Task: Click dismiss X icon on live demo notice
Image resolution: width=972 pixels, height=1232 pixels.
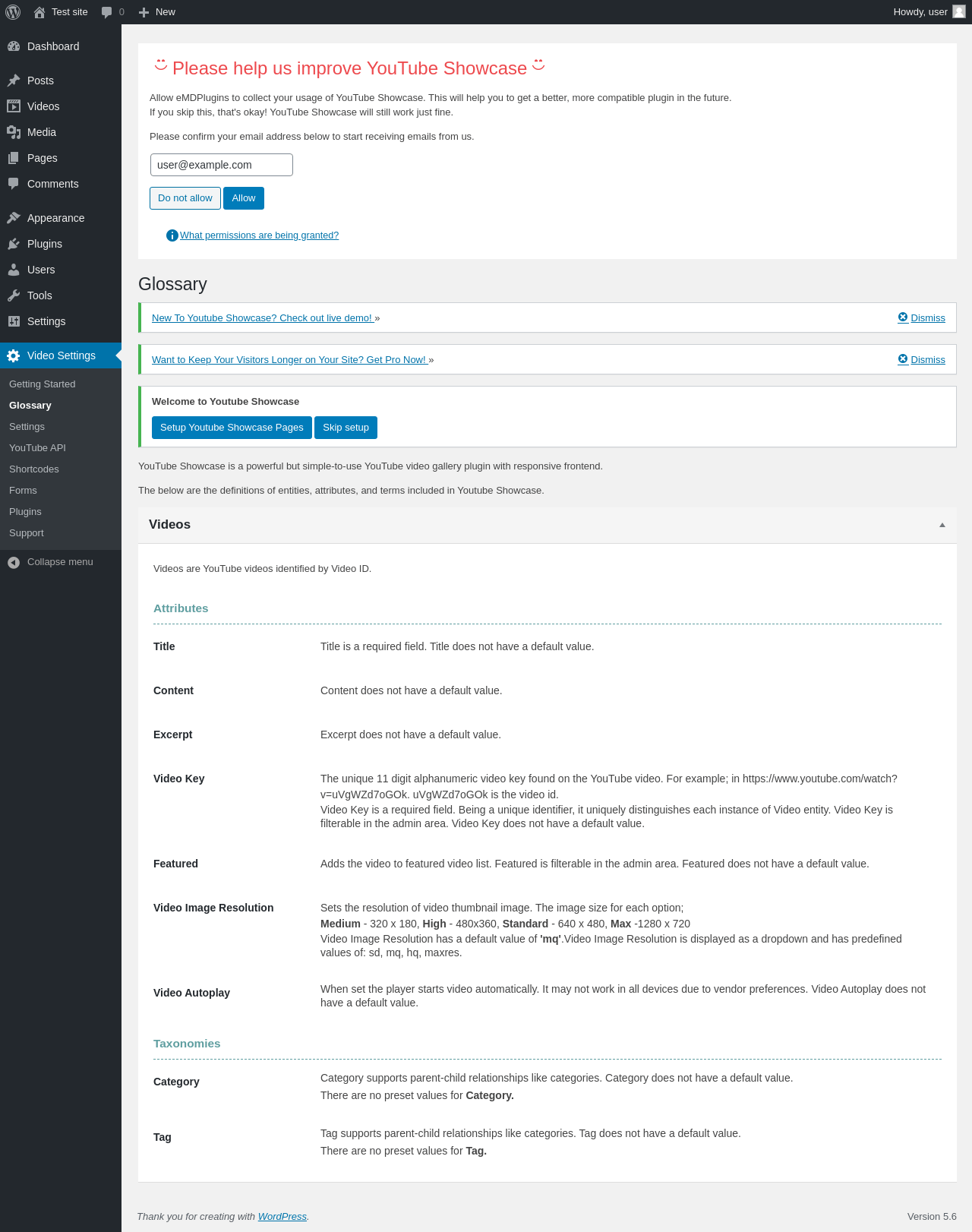Action: (x=903, y=317)
